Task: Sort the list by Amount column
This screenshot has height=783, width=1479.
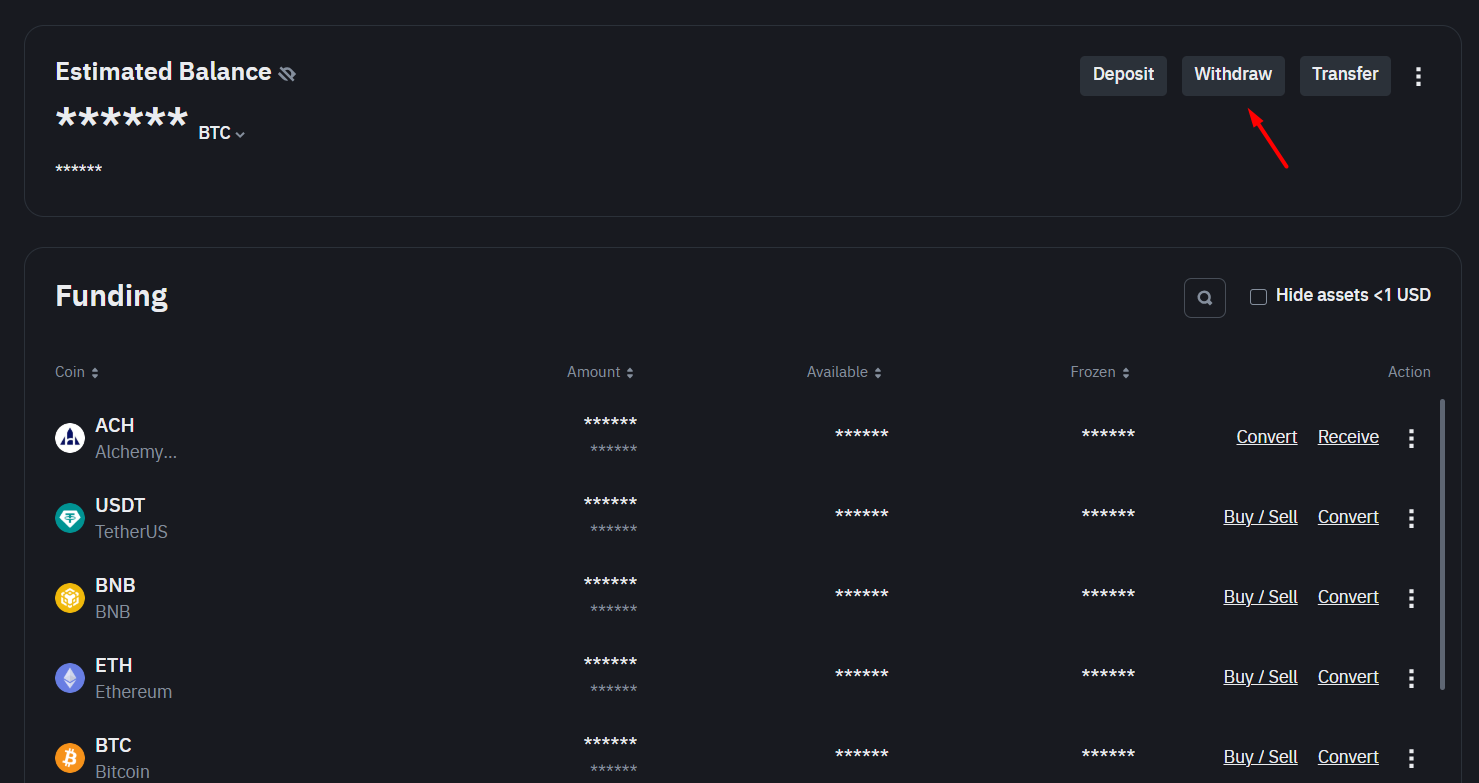Action: [600, 372]
